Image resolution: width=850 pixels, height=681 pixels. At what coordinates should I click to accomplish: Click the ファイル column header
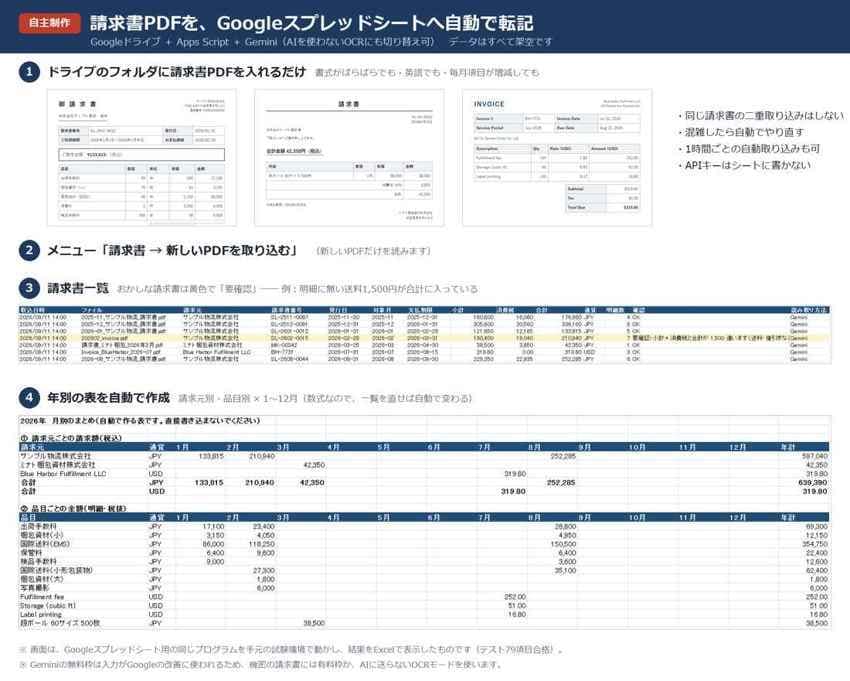click(92, 310)
